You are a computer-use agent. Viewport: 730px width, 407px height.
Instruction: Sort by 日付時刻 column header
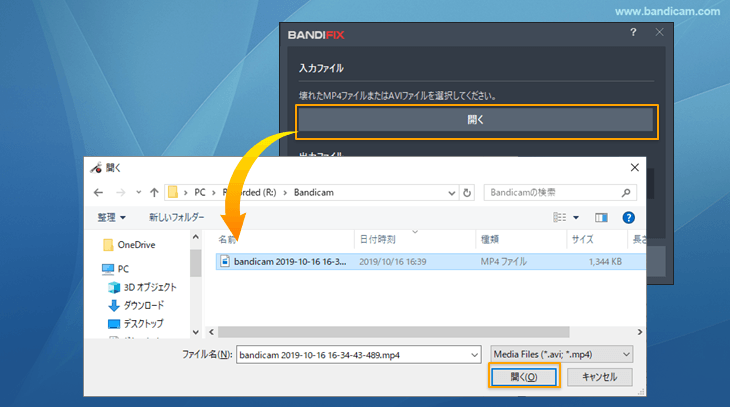(378, 239)
